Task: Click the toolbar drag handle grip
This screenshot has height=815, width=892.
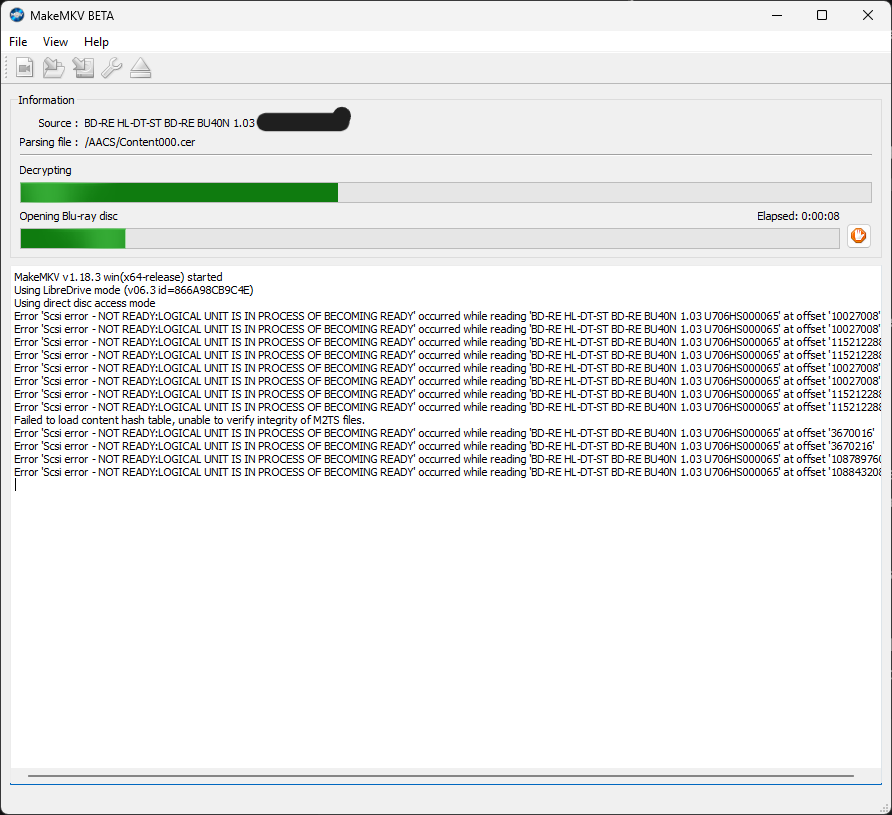Action: pos(6,68)
